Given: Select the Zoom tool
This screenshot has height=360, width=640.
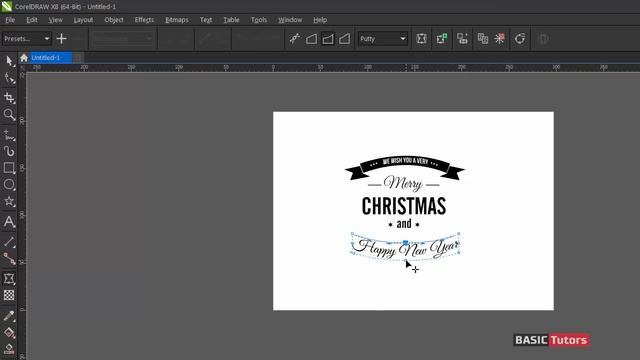Looking at the screenshot, I should (x=9, y=115).
